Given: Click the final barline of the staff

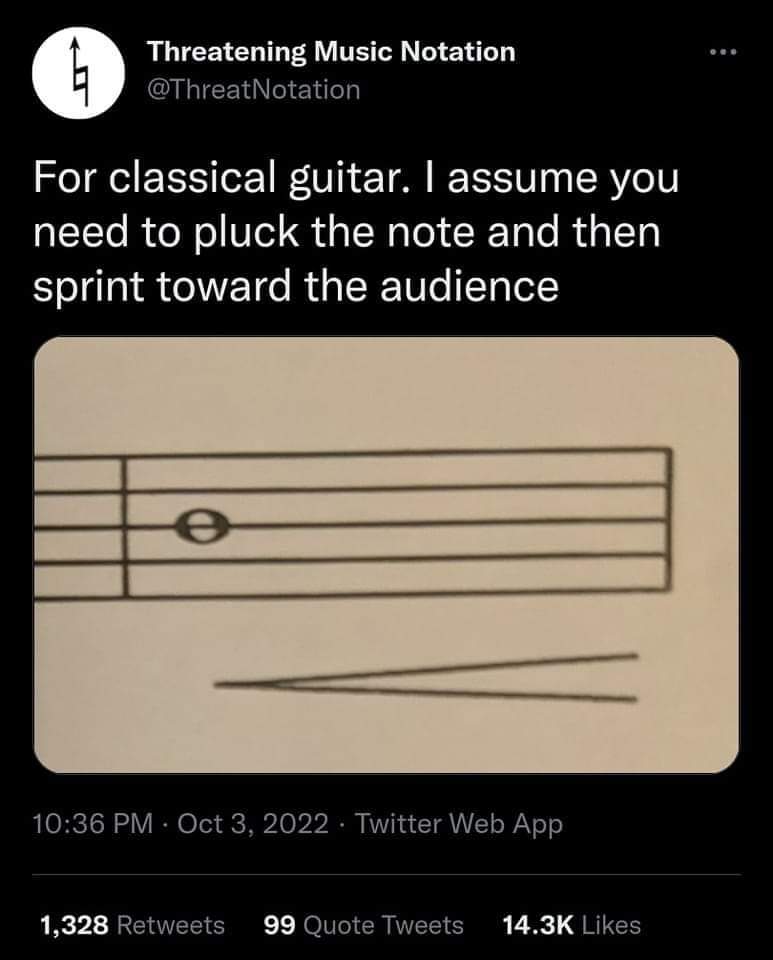Looking at the screenshot, I should click(x=668, y=519).
